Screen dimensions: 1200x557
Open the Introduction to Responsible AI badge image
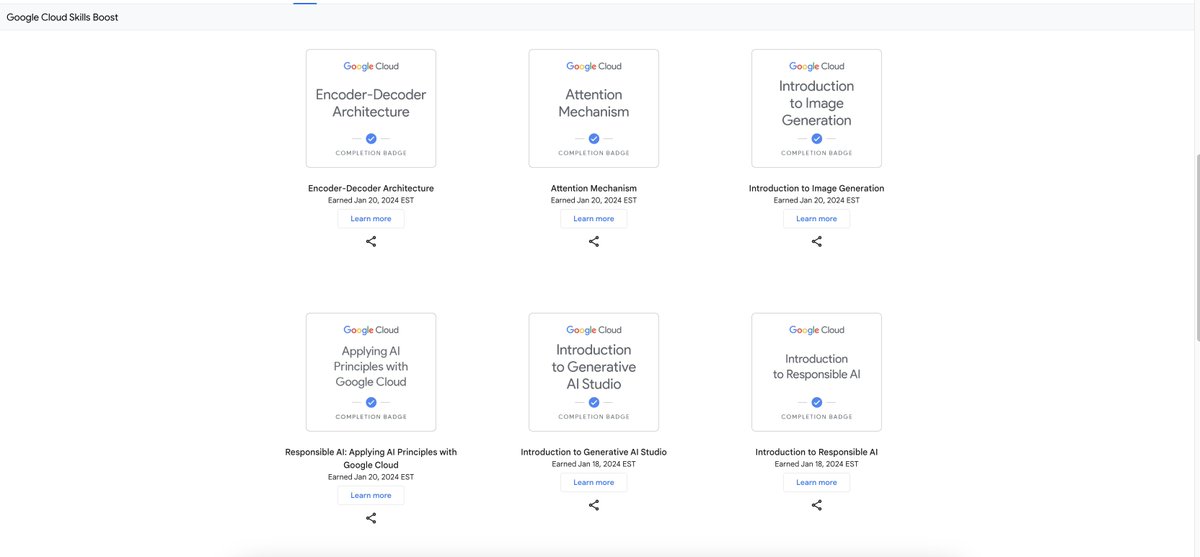click(x=817, y=372)
